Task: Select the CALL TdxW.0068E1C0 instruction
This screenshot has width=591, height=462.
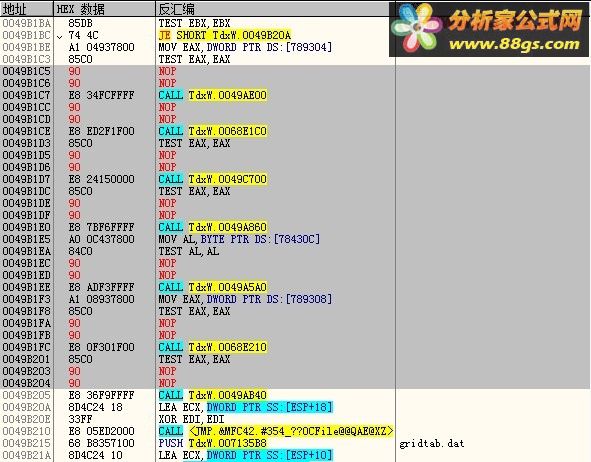Action: pos(213,131)
